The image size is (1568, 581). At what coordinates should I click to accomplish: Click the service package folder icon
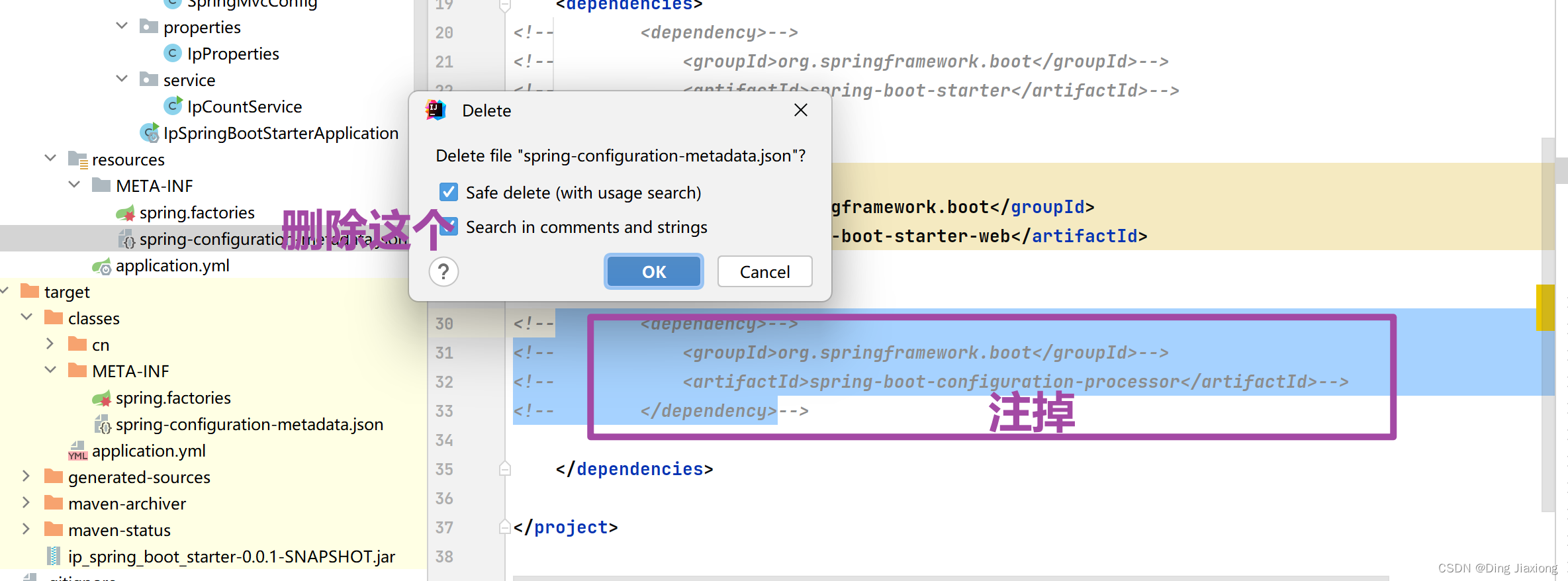pos(149,79)
